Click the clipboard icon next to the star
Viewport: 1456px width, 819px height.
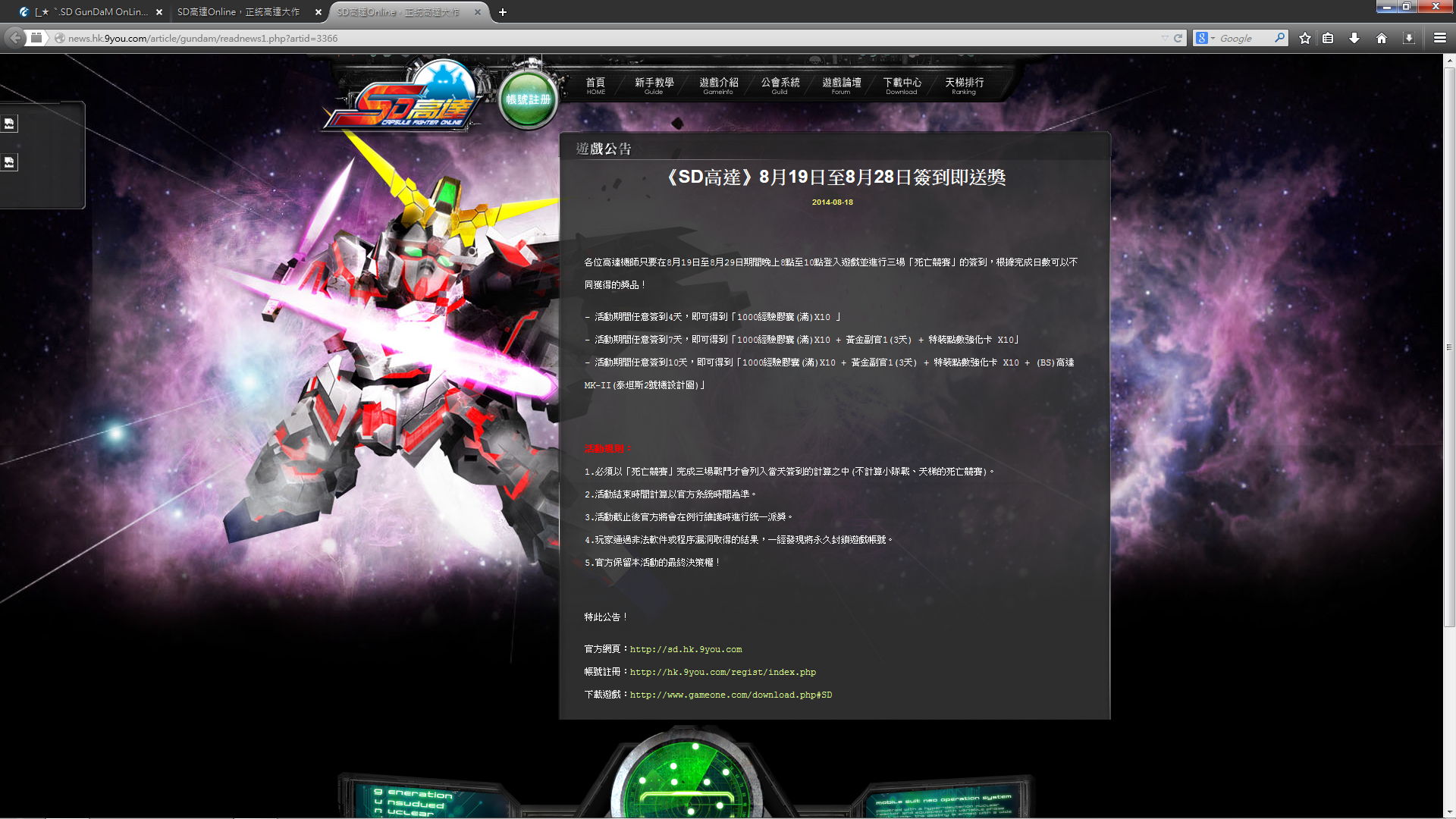coord(1328,37)
